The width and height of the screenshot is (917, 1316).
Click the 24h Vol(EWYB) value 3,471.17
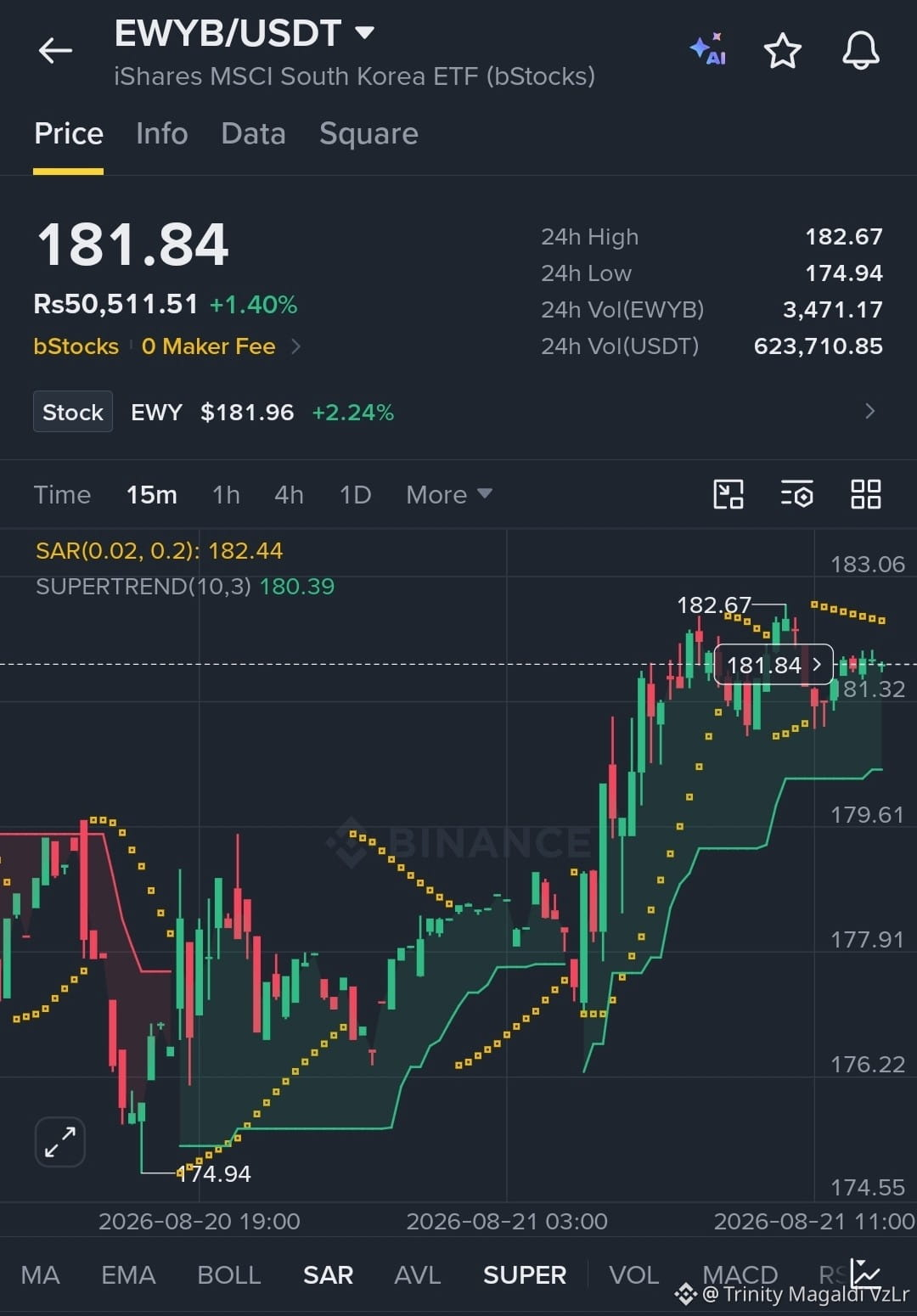832,310
